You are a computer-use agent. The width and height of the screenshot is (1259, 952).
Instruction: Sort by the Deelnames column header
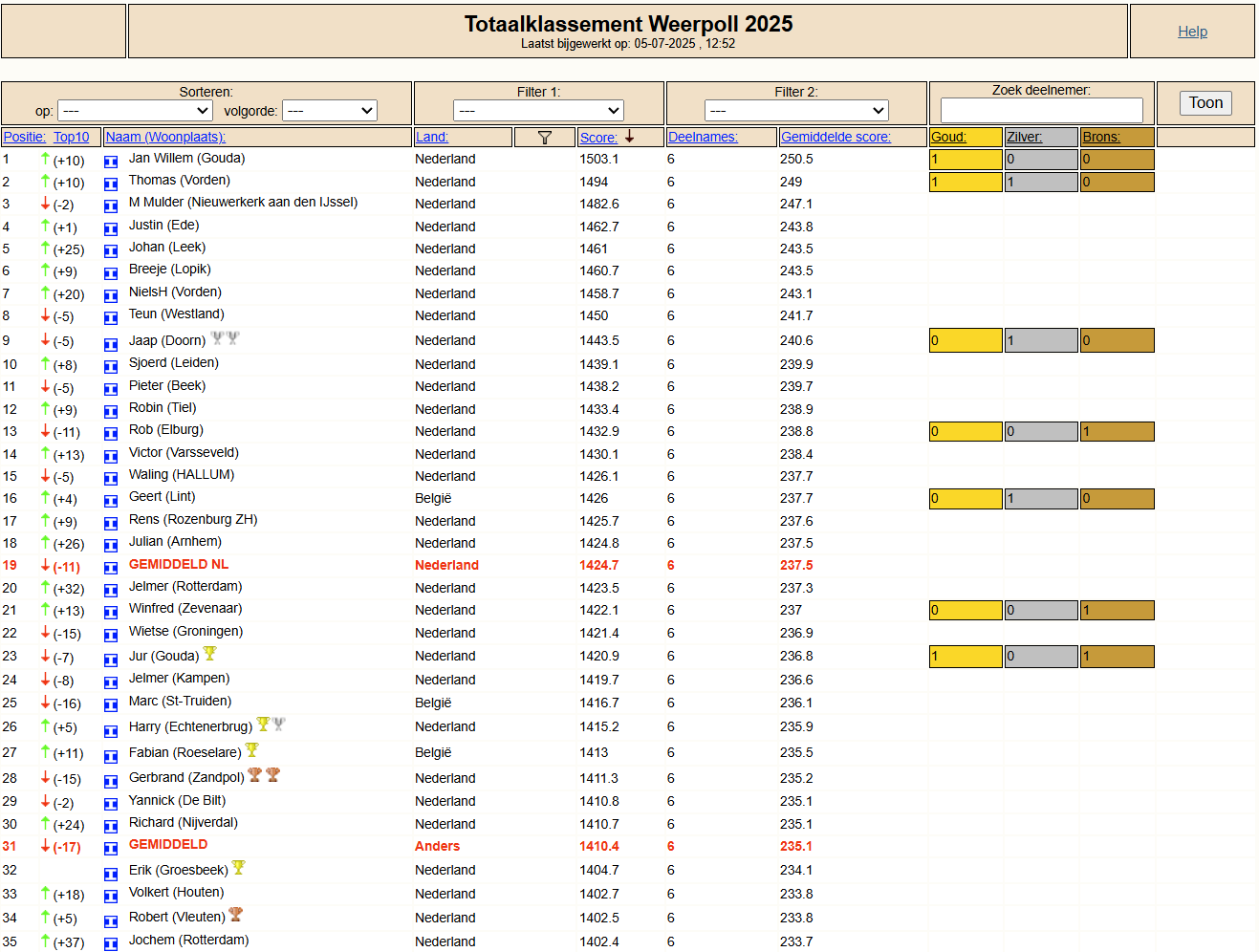[703, 137]
